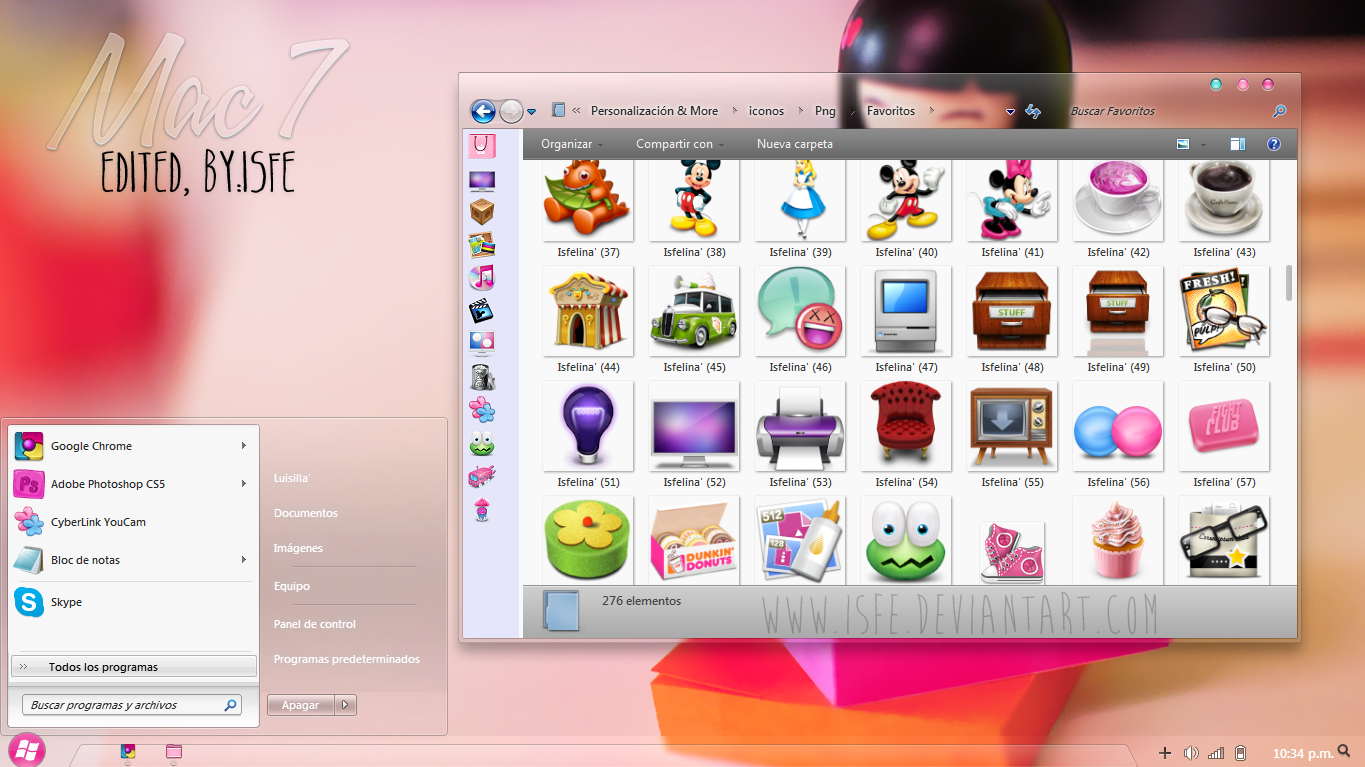Viewport: 1365px width, 767px height.
Task: Open Google Chrome from the Start menu
Action: 132,446
